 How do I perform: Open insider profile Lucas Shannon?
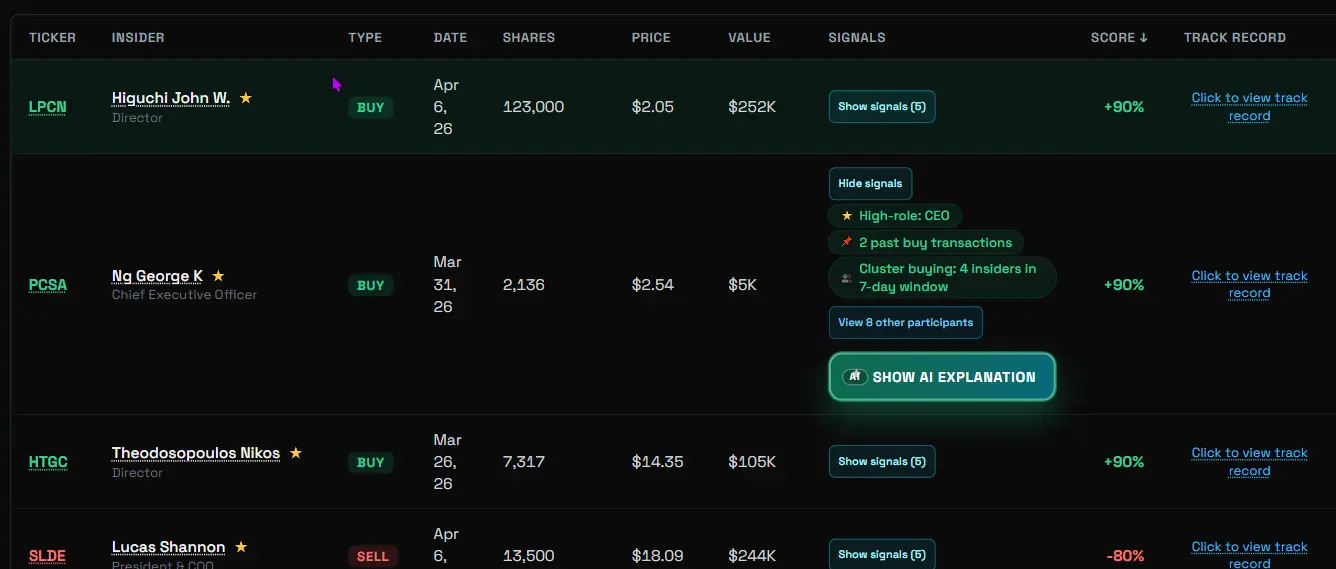click(x=168, y=547)
